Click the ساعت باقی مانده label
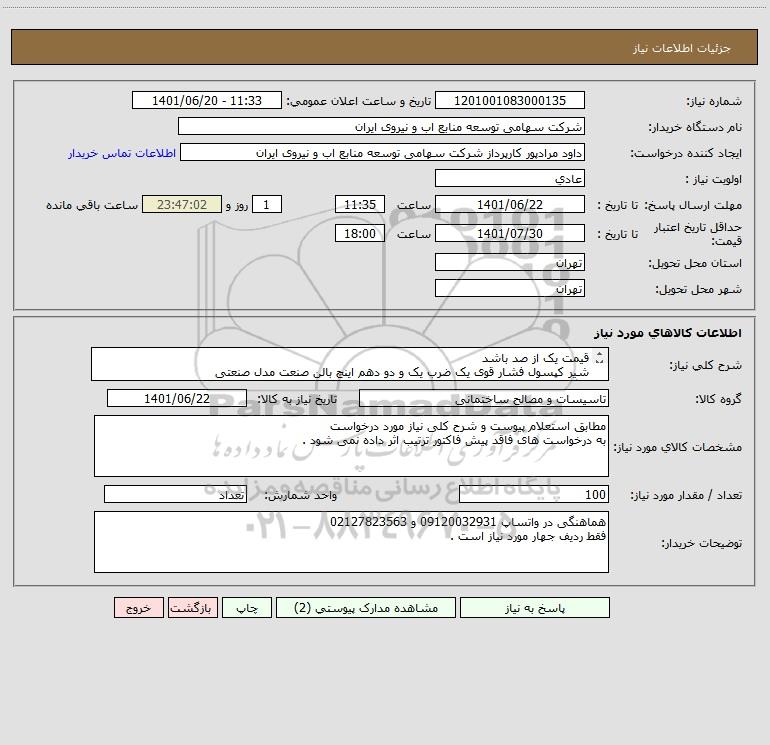Screen dimensions: 770x745 point(92,205)
